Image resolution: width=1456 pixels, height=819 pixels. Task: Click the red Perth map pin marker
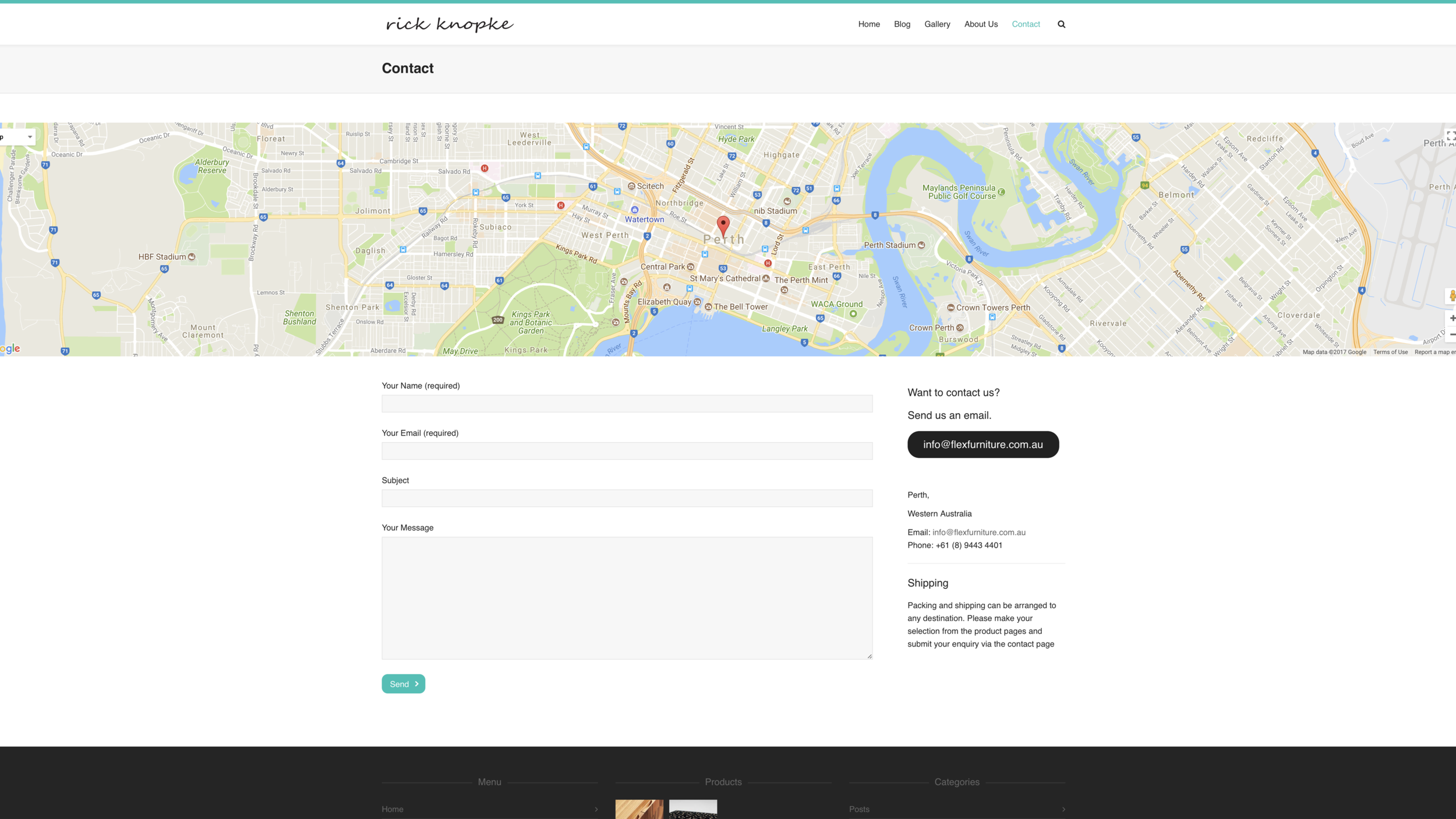click(723, 225)
